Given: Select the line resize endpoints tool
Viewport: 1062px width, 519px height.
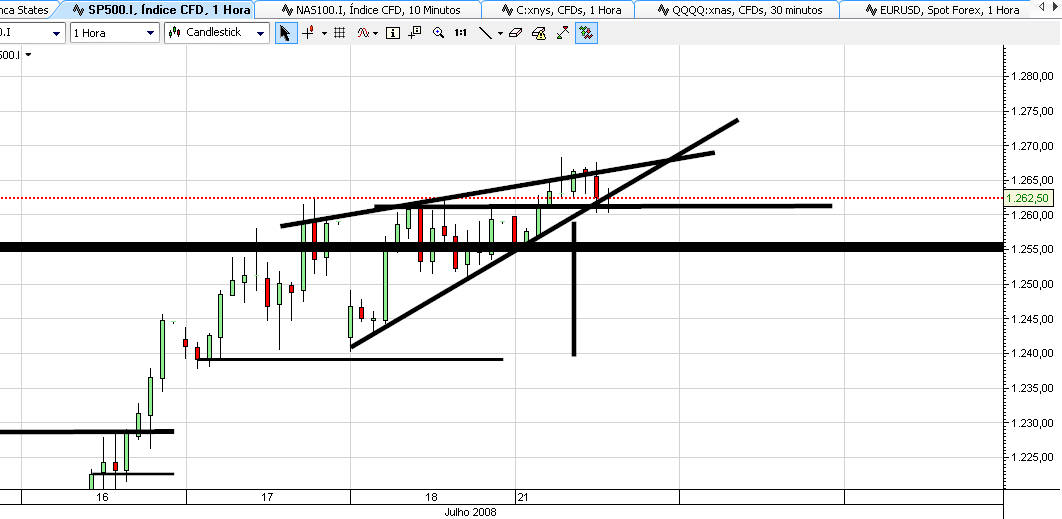Looking at the screenshot, I should click(563, 33).
